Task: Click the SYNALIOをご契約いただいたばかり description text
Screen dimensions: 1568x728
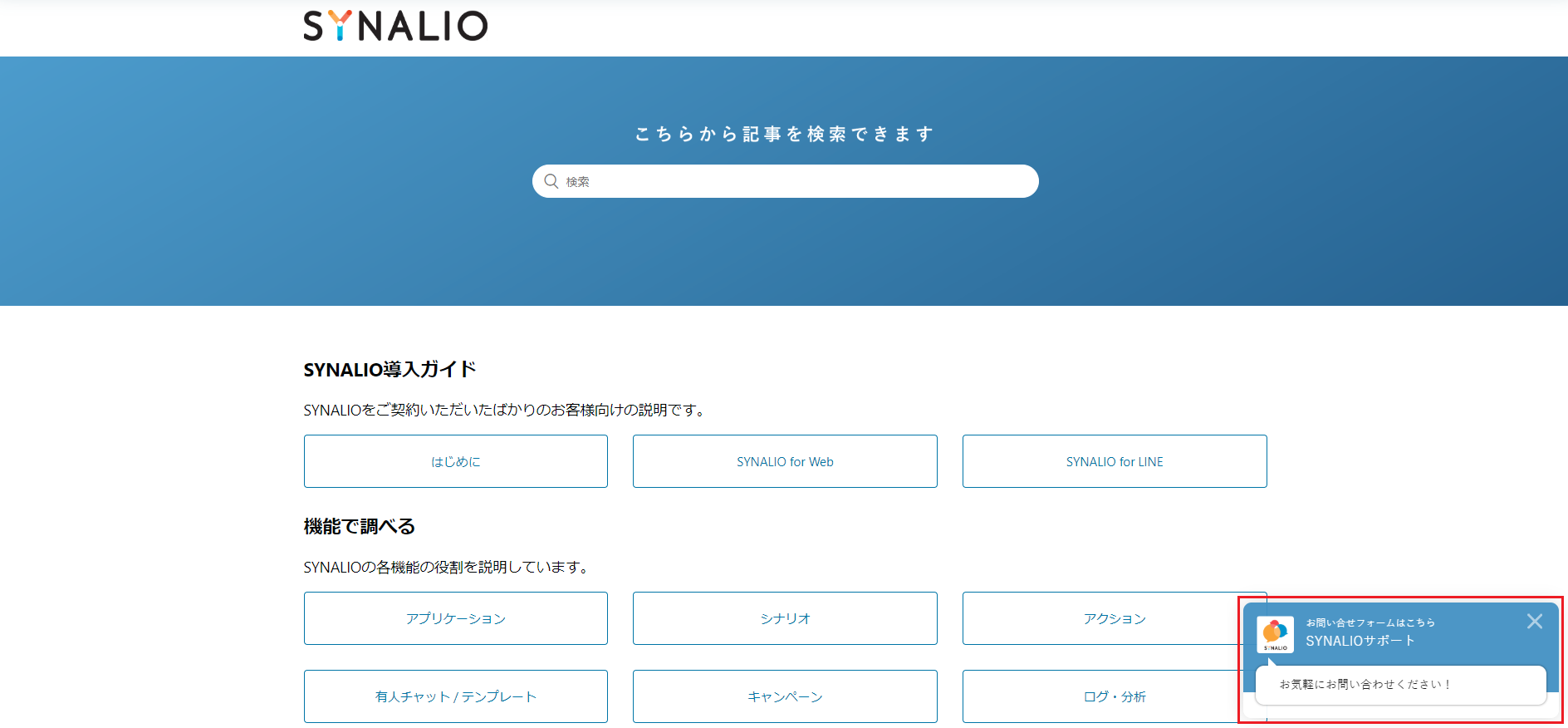Action: (504, 410)
